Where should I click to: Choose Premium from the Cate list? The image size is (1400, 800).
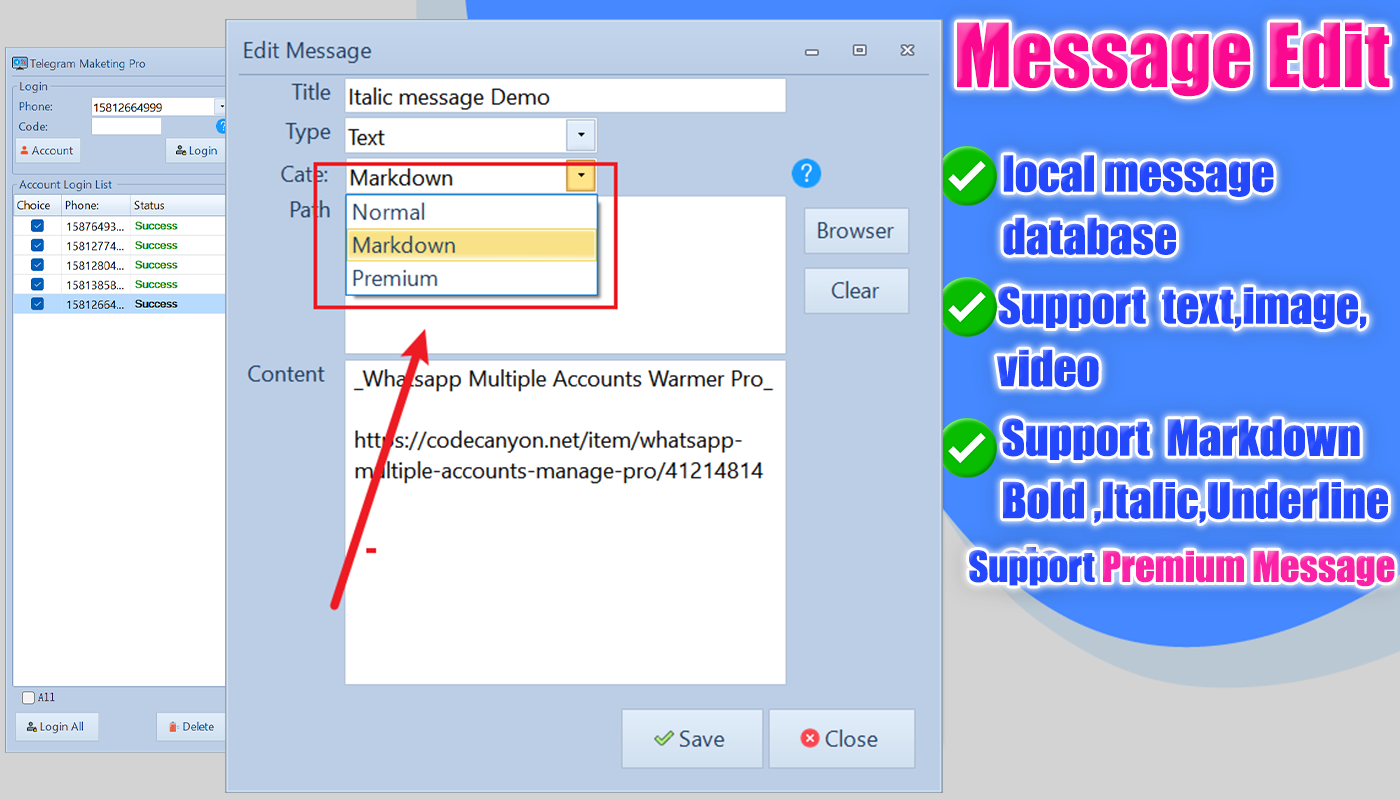(472, 278)
